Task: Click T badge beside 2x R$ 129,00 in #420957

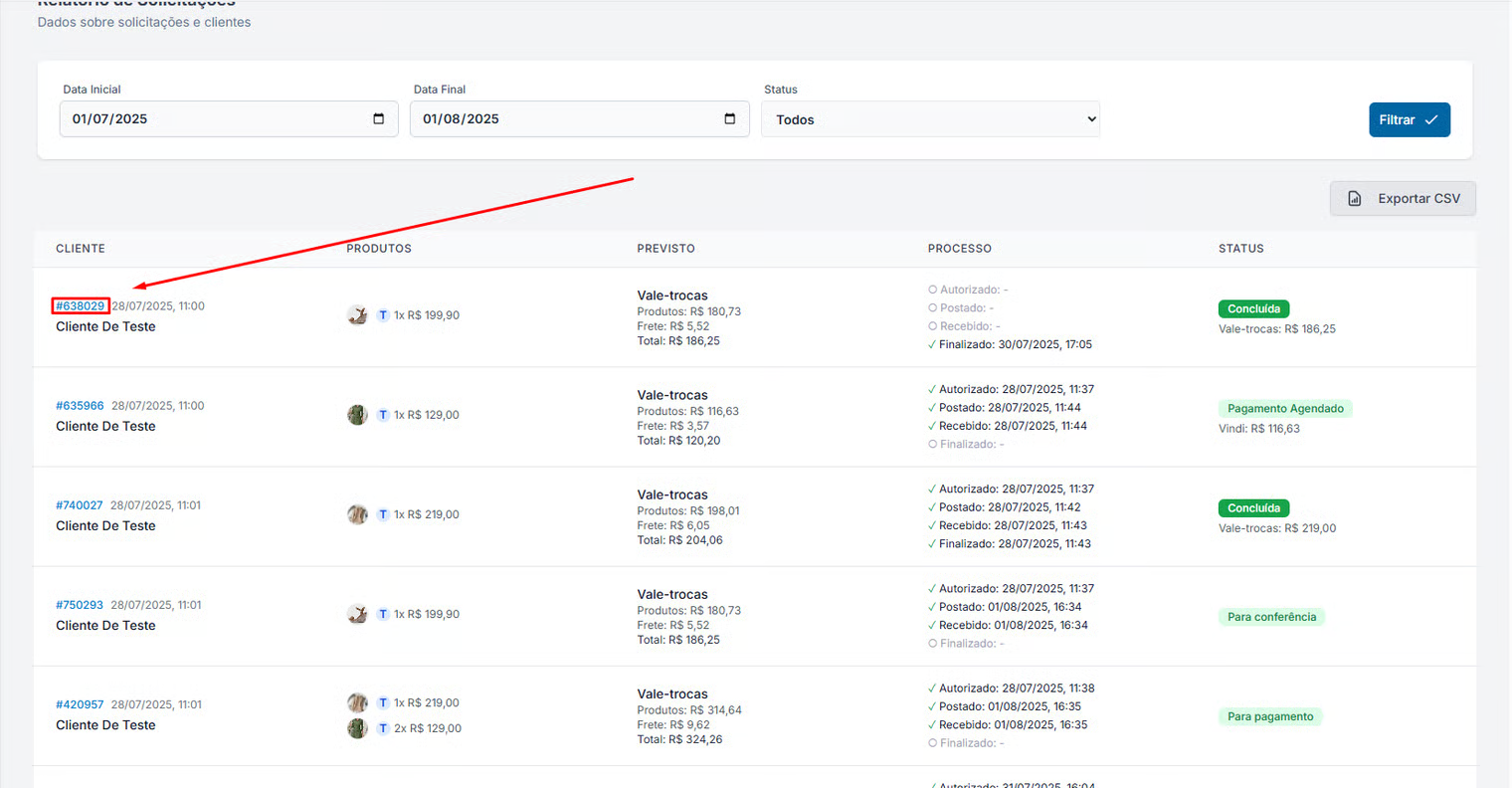Action: tap(383, 728)
